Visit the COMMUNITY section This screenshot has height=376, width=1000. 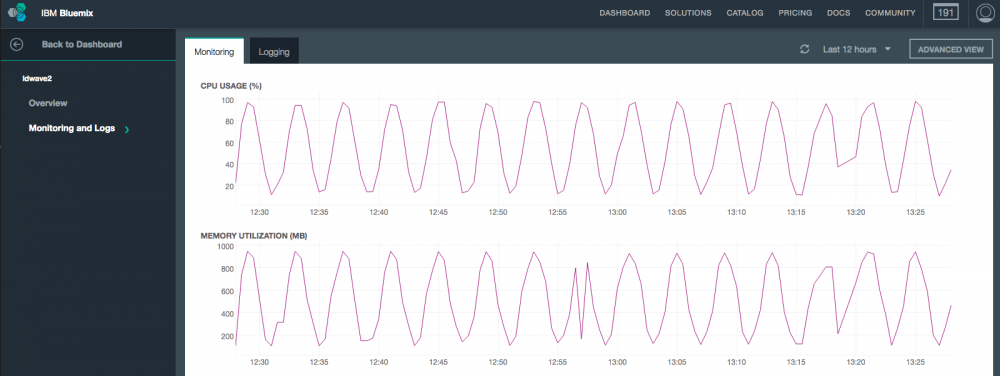[x=890, y=13]
